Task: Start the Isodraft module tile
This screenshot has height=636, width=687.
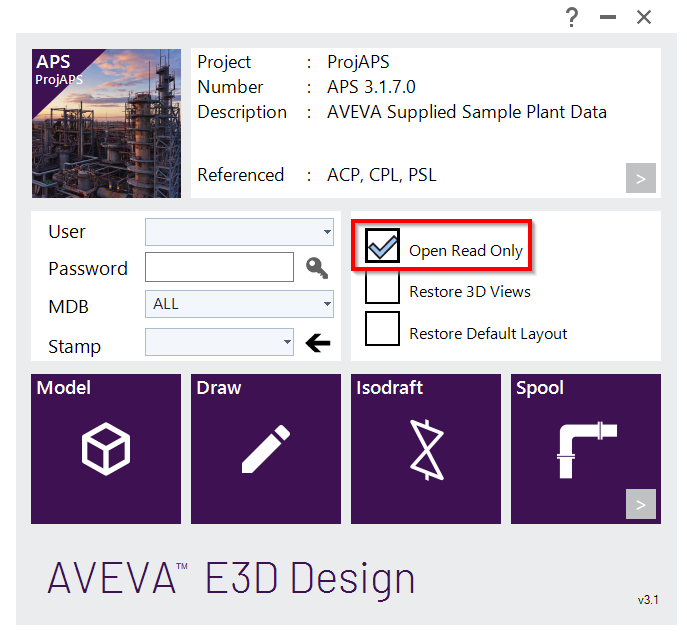Action: click(x=425, y=449)
